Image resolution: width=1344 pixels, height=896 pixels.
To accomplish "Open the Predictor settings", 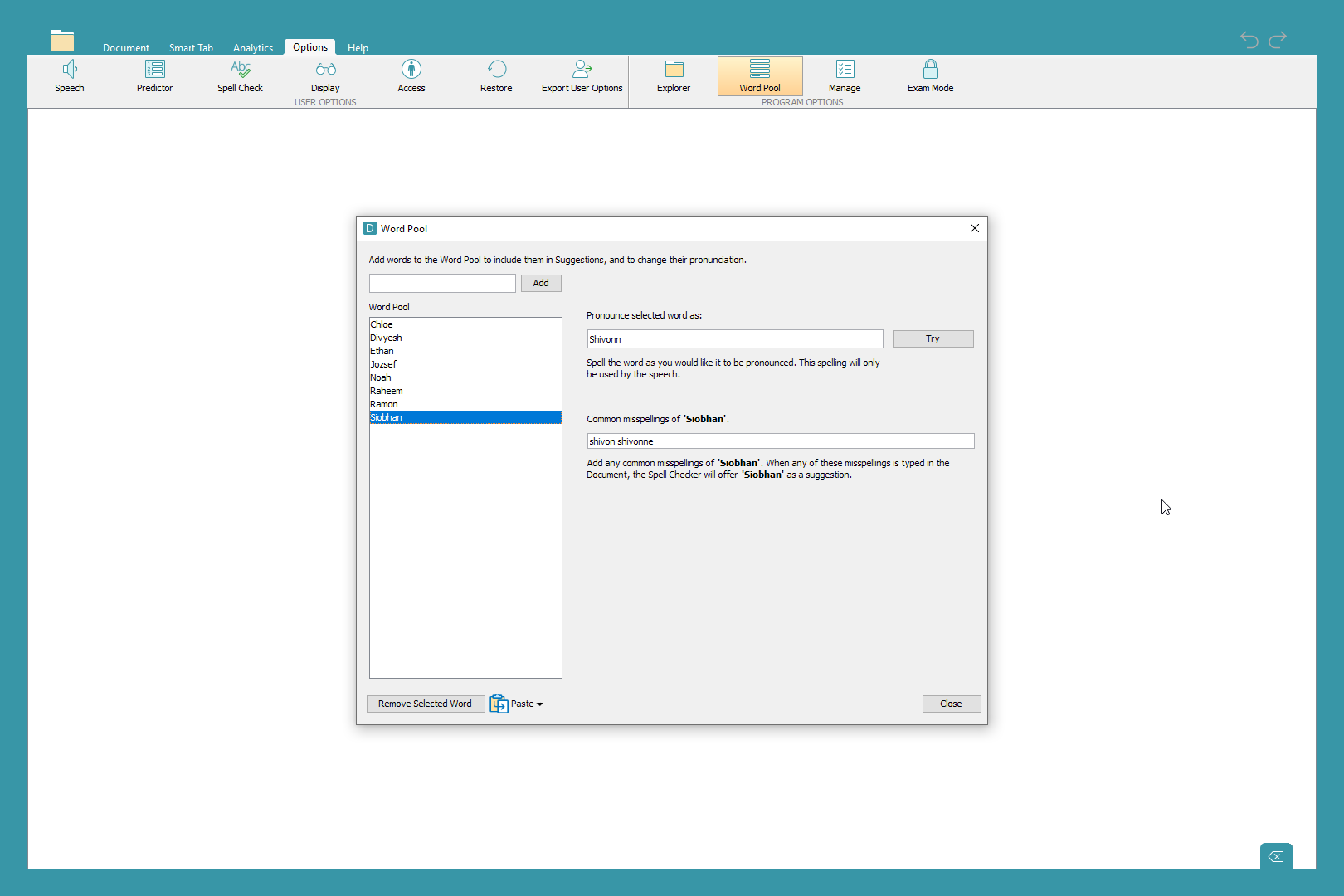I will (154, 75).
